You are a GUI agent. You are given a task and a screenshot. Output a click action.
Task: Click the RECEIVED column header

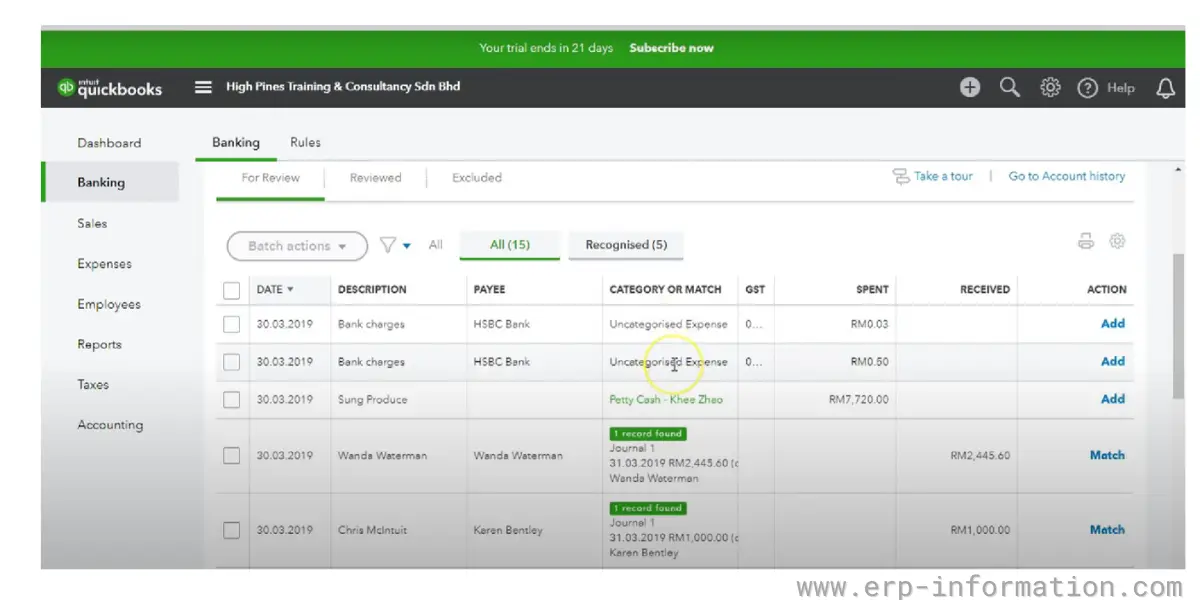[985, 289]
